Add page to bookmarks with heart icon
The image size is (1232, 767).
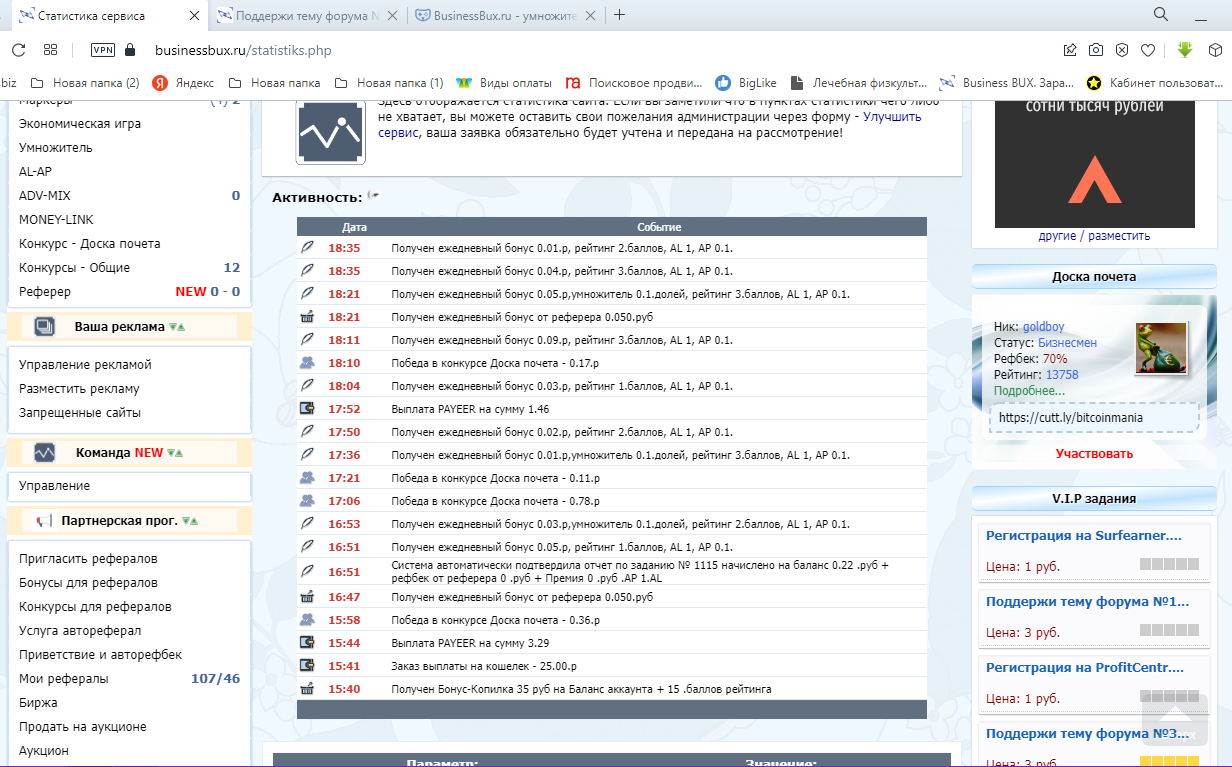click(1148, 50)
